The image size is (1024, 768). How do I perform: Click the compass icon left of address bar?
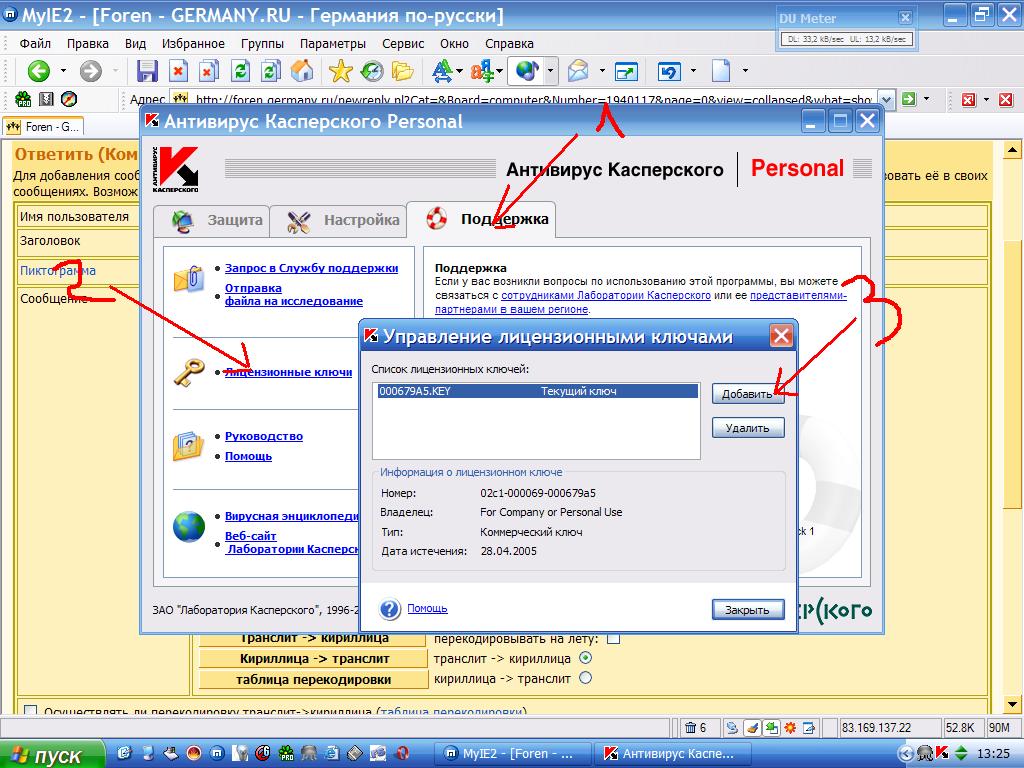(x=69, y=99)
